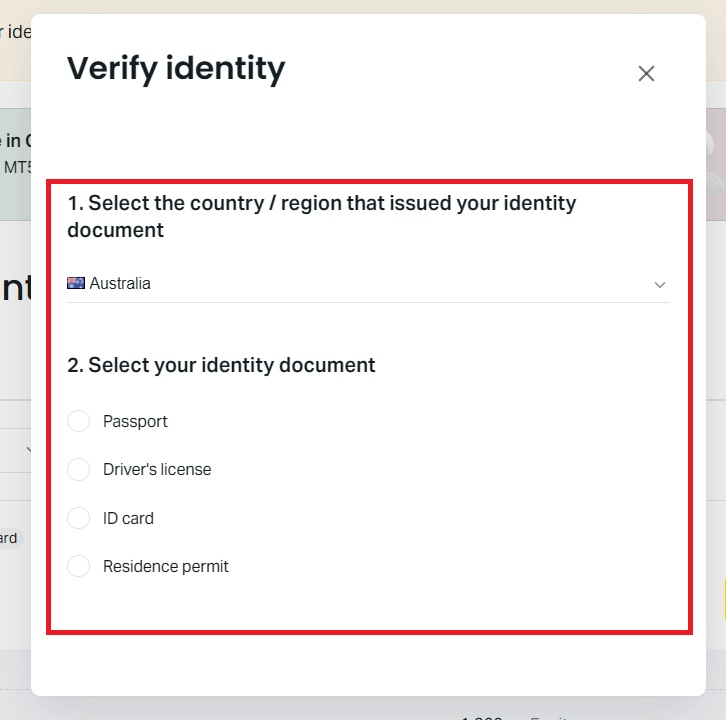Image resolution: width=726 pixels, height=720 pixels.
Task: Click the "ID card" option label
Action: (128, 518)
